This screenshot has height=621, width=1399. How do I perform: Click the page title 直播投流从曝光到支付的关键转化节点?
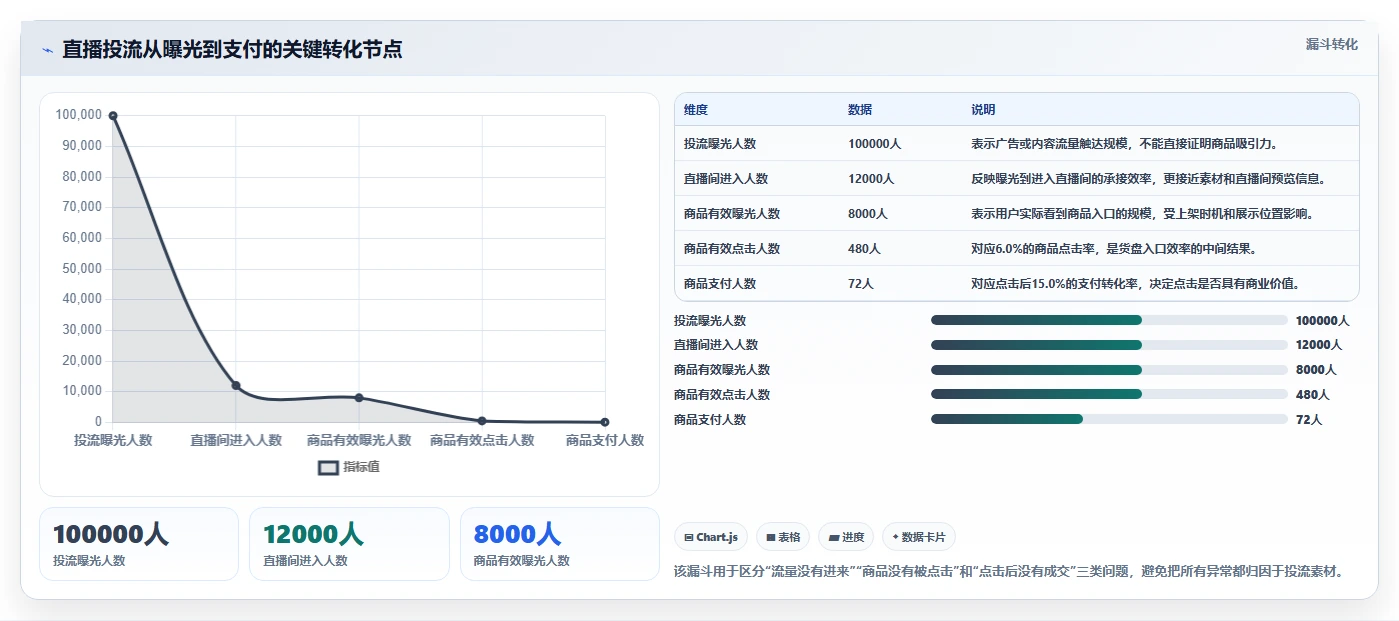[x=233, y=49]
